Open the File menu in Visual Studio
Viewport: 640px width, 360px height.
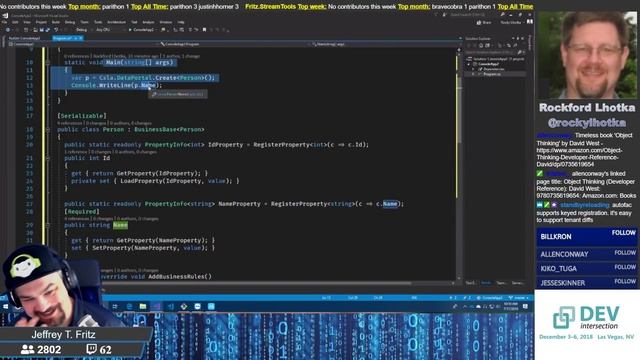4,22
